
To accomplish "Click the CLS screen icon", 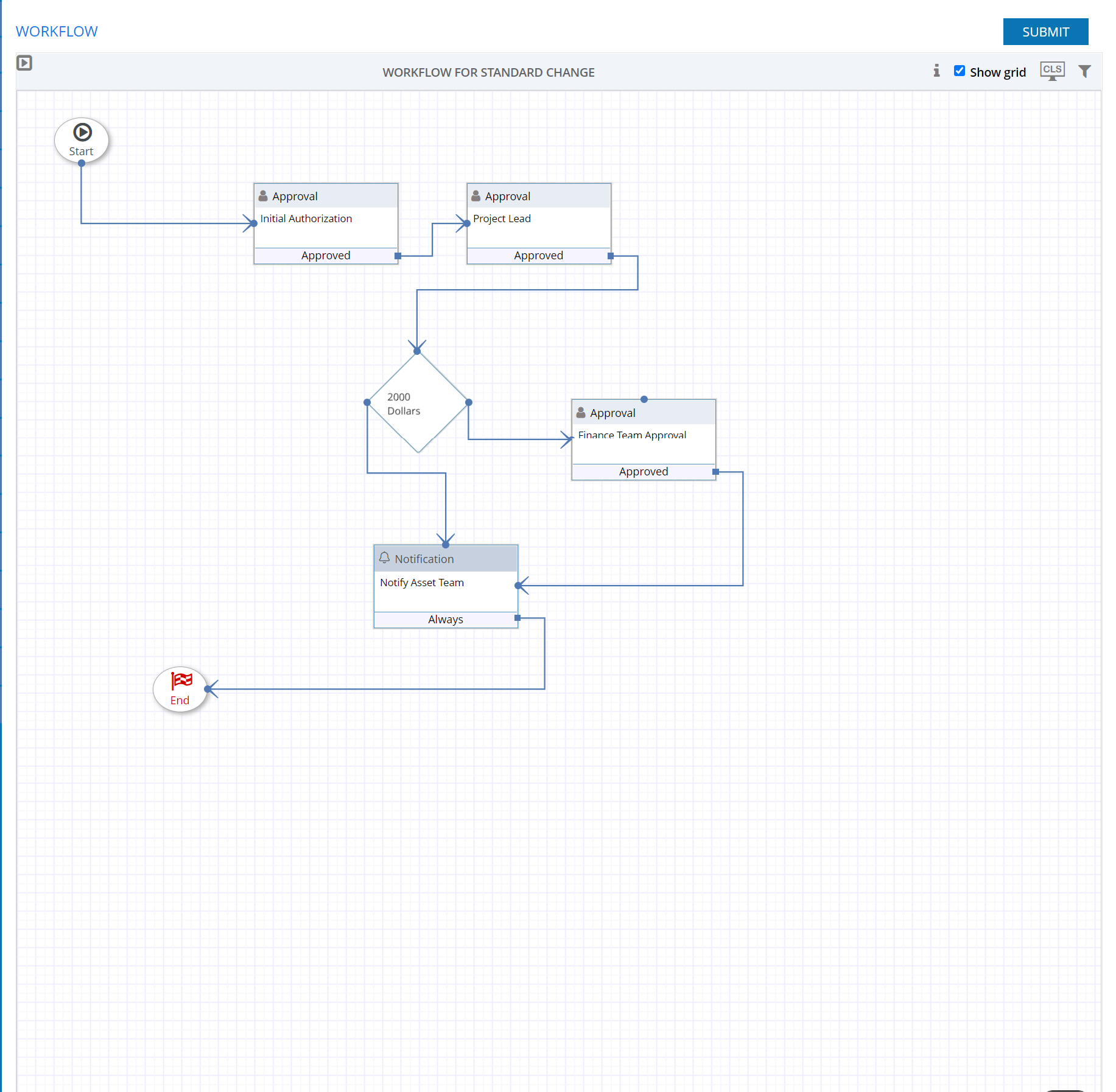I will pos(1052,71).
